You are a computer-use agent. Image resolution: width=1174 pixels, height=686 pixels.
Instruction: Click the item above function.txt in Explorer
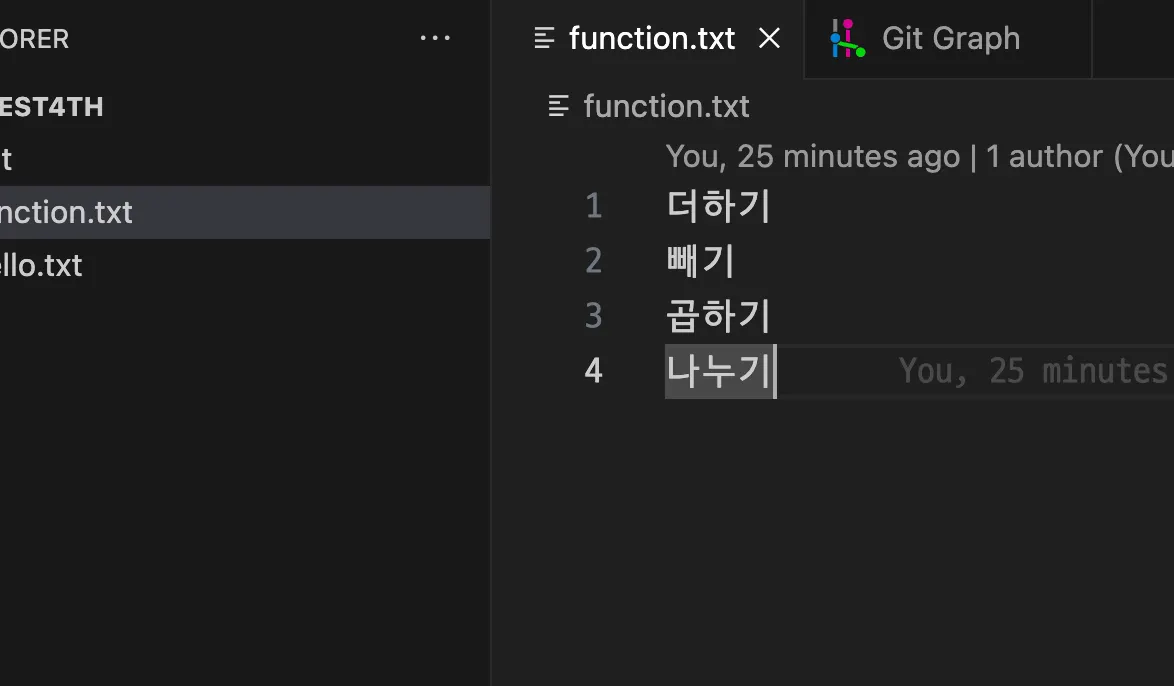8,159
